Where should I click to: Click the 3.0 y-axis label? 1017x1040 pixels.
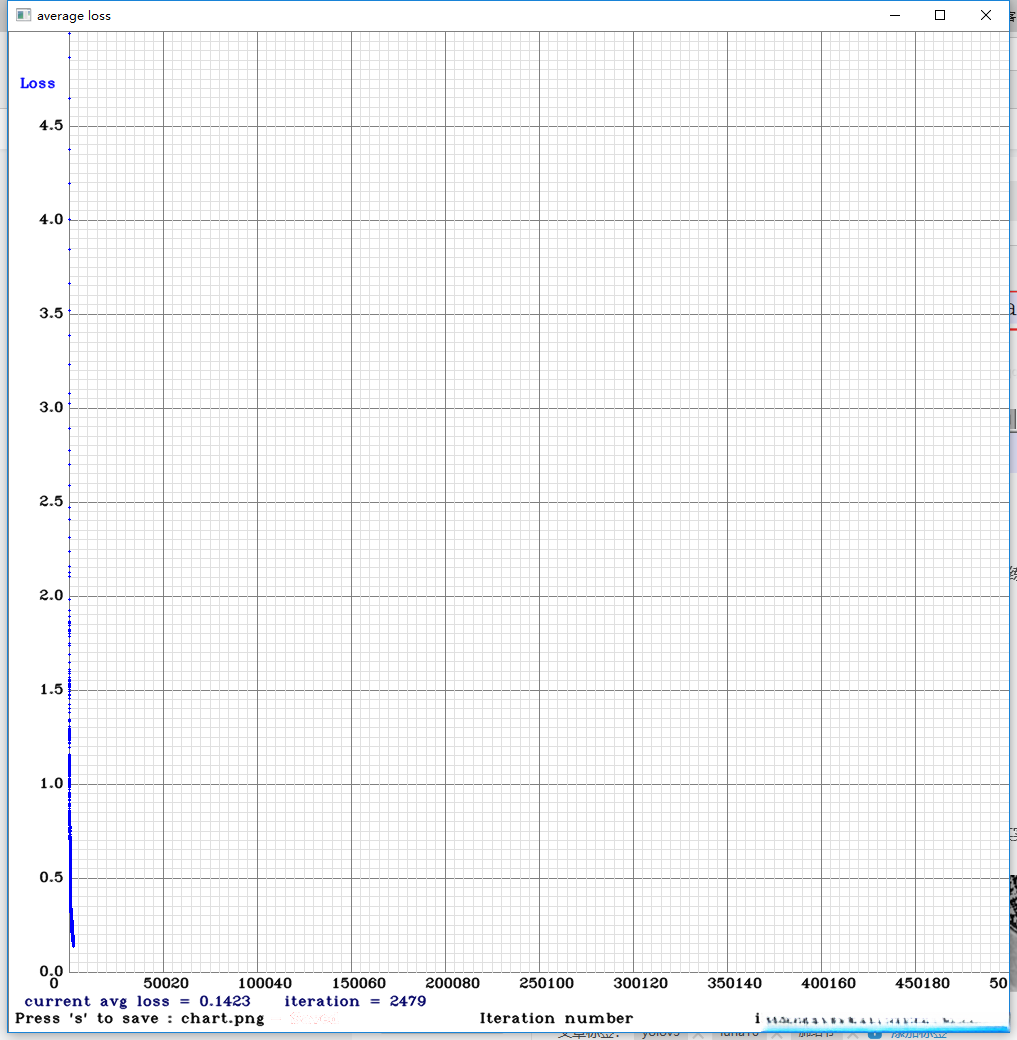51,407
